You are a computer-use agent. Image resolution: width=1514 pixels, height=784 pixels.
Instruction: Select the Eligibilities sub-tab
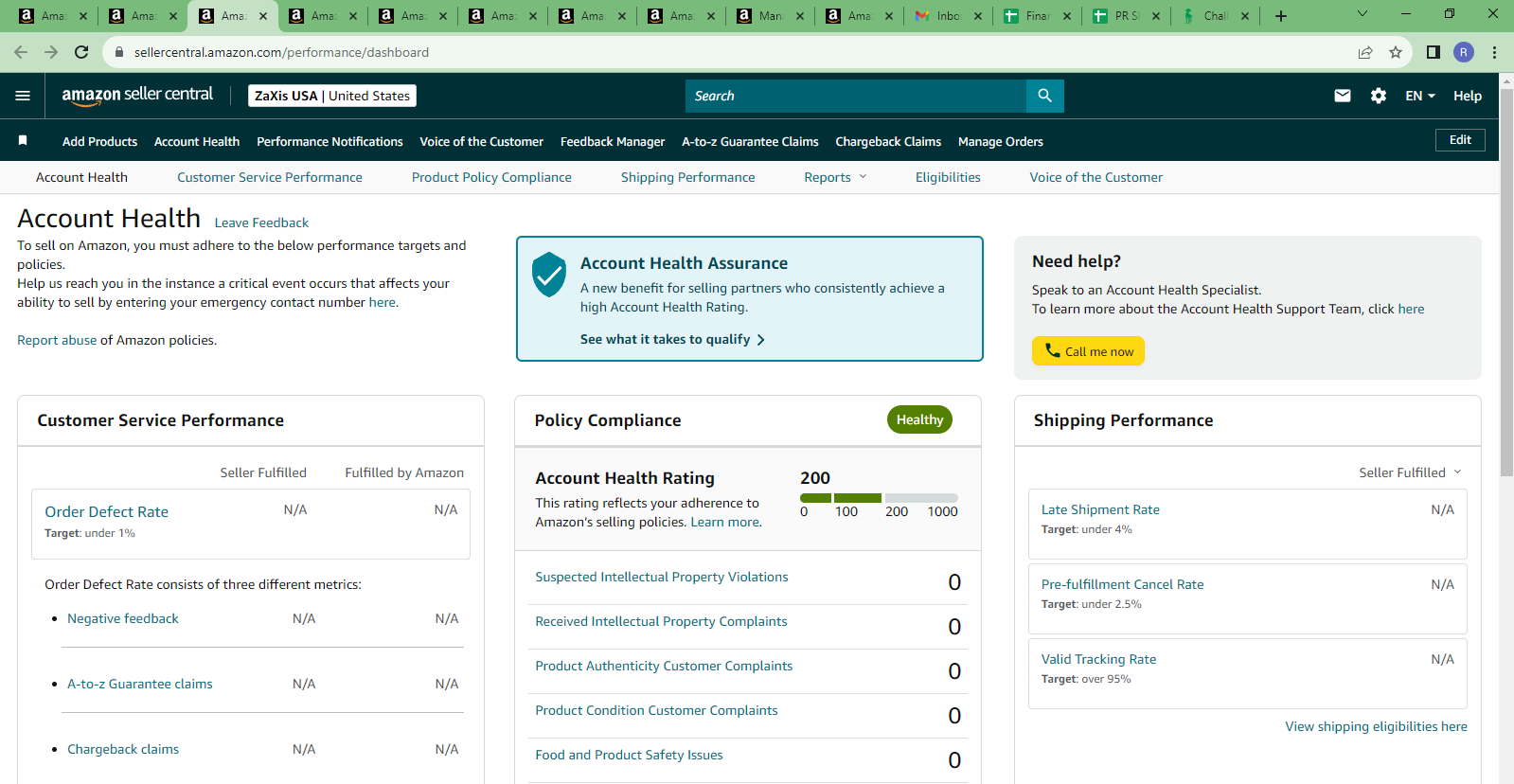[x=948, y=177]
